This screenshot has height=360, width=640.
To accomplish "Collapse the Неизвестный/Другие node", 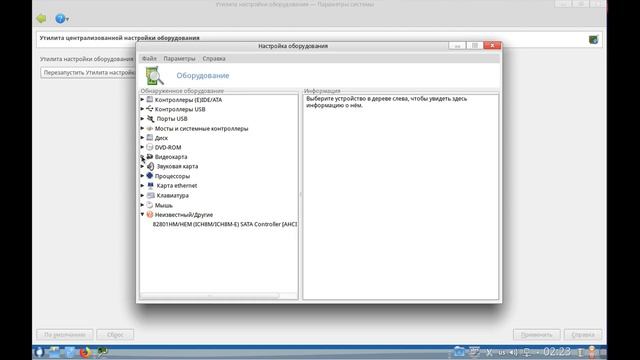I will [x=142, y=214].
